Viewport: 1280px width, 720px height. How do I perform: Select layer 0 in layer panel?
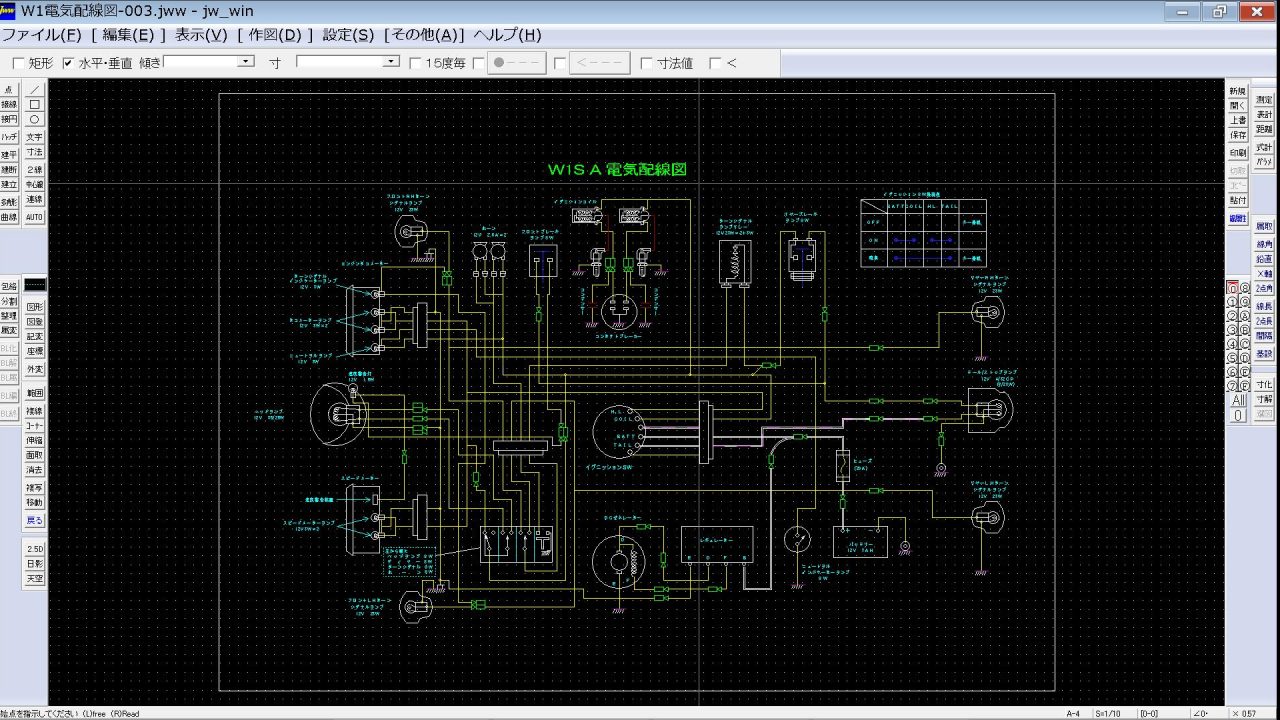[x=1233, y=289]
